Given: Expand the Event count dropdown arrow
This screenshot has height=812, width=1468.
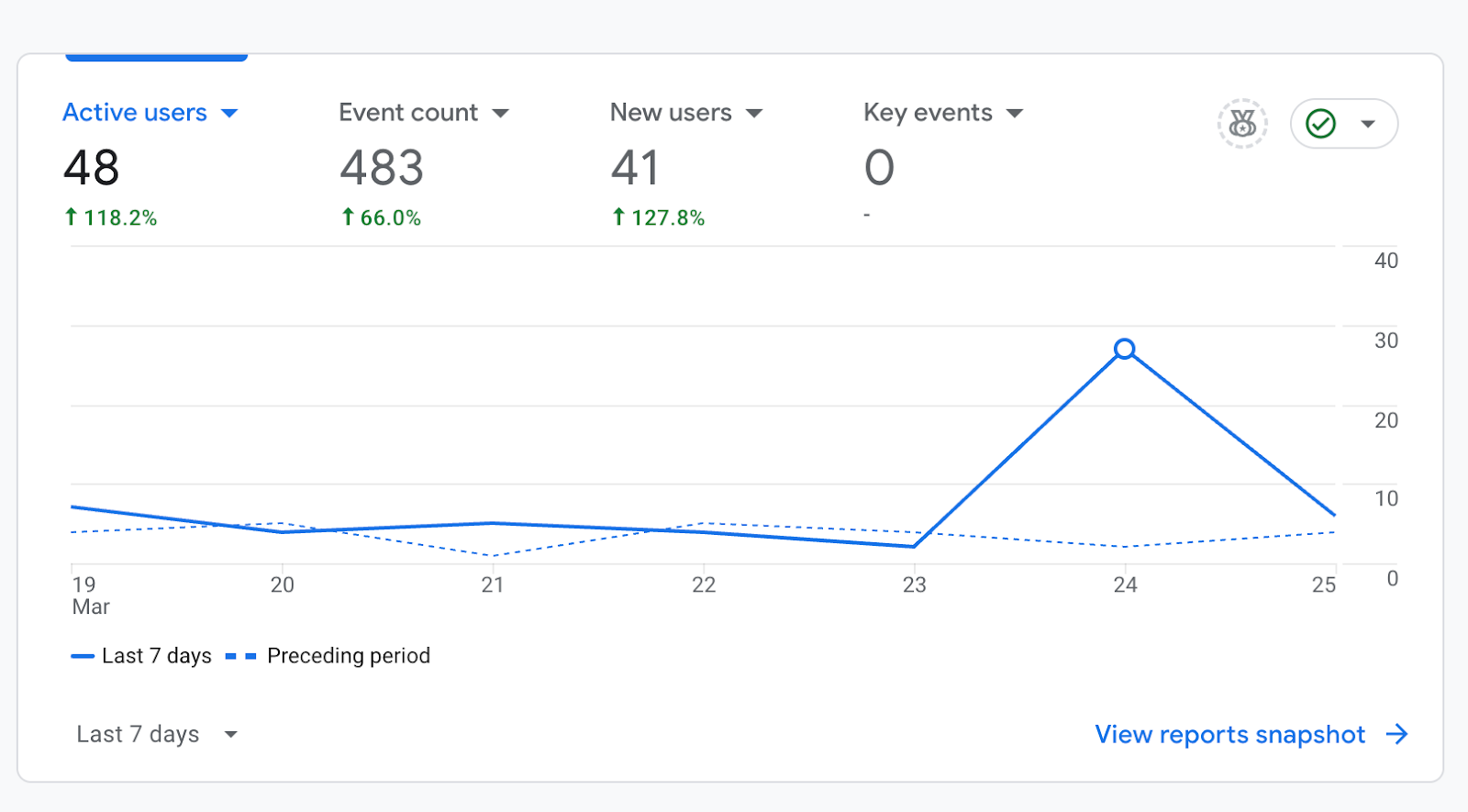Looking at the screenshot, I should click(x=500, y=113).
